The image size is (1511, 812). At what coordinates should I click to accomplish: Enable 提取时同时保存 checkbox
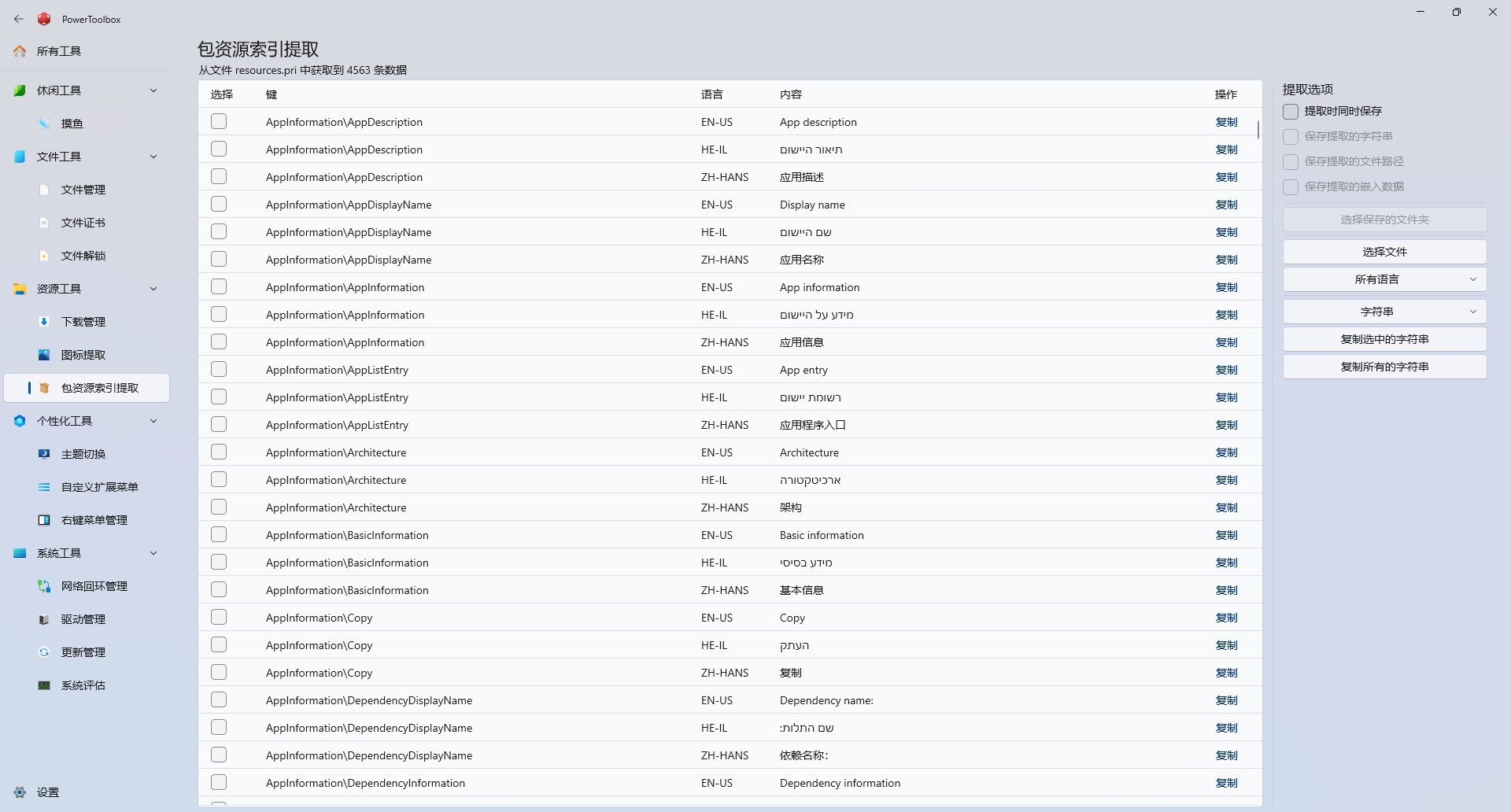pos(1291,112)
